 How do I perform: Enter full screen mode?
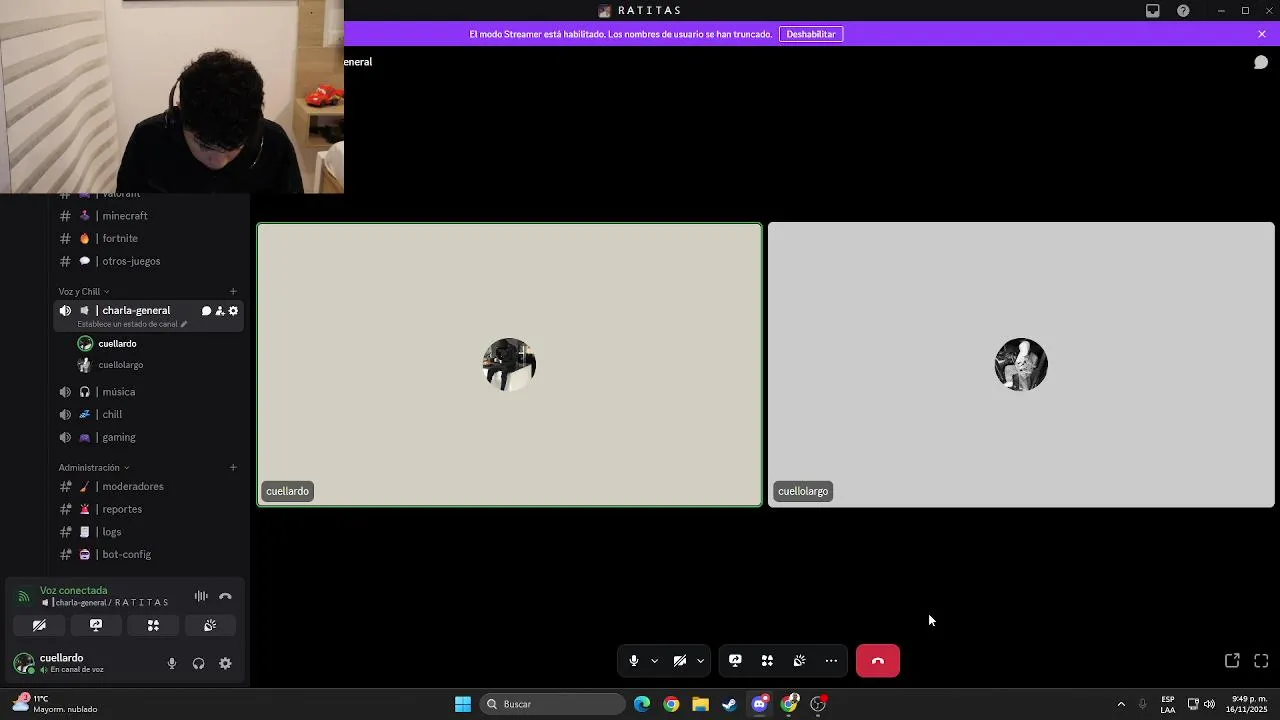[1261, 661]
